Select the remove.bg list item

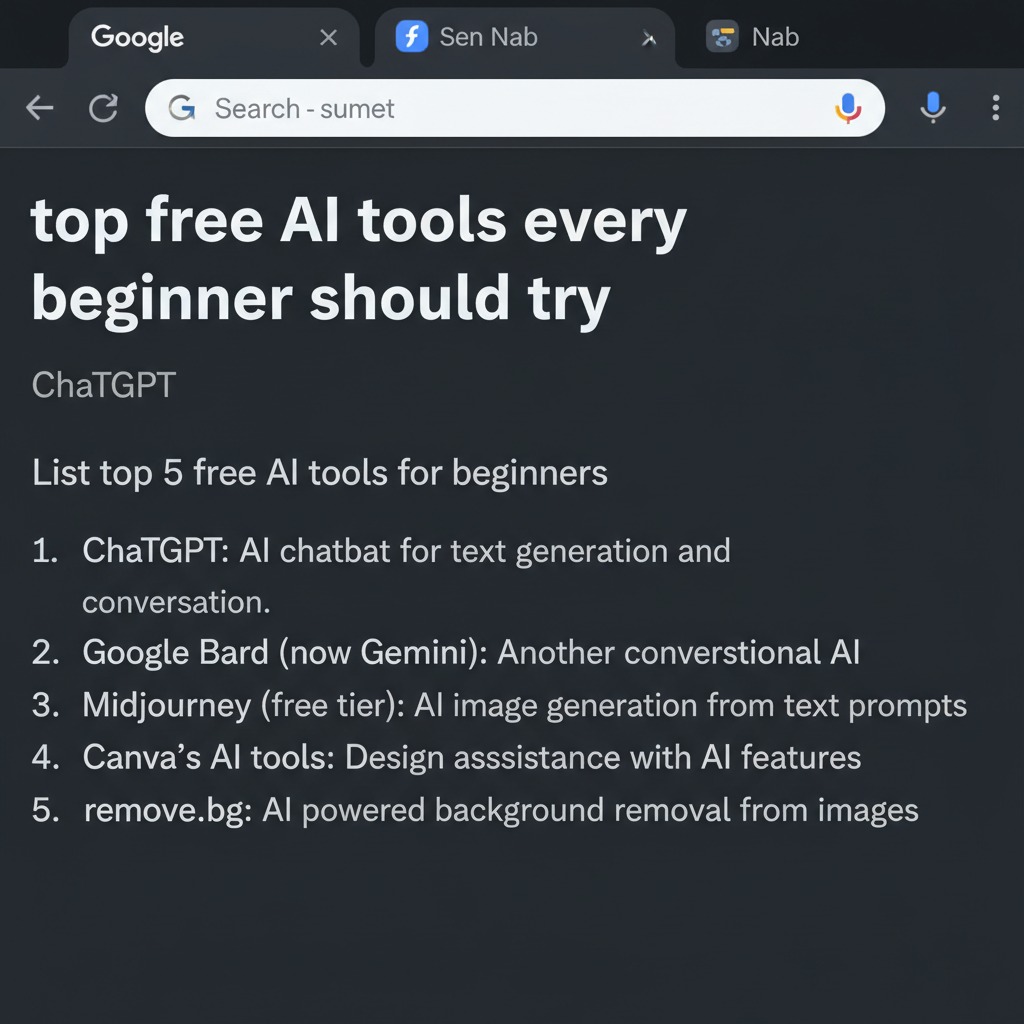pos(500,810)
